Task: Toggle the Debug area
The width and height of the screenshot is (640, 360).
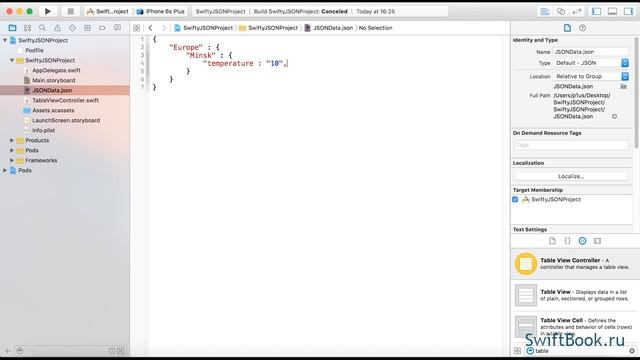Action: click(613, 11)
